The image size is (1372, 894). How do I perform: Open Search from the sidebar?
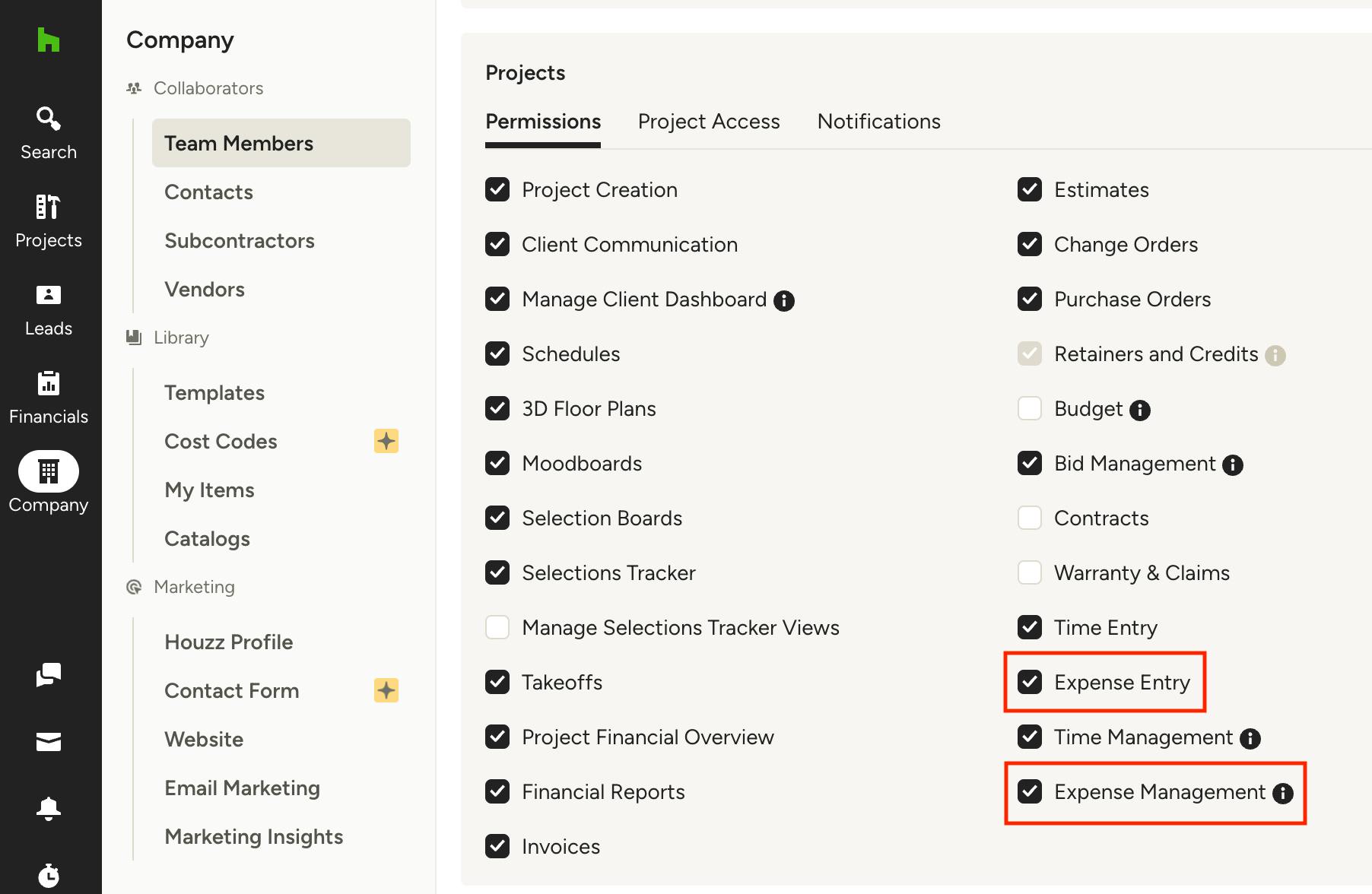click(x=49, y=134)
